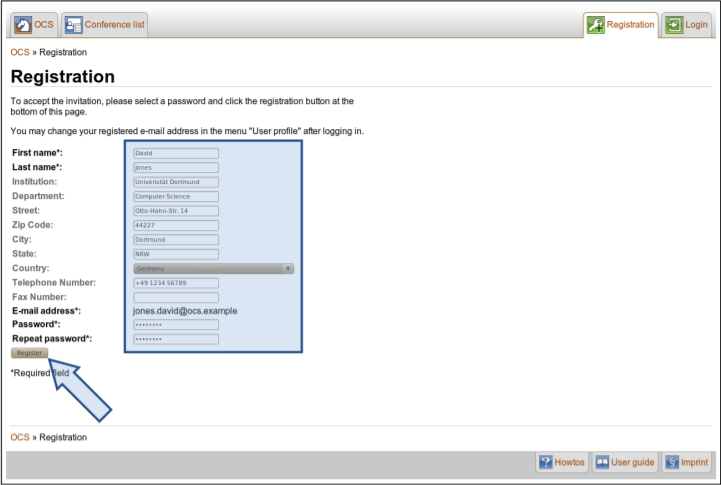Click the Imprint paragraph icon
The image size is (721, 485).
click(x=672, y=462)
